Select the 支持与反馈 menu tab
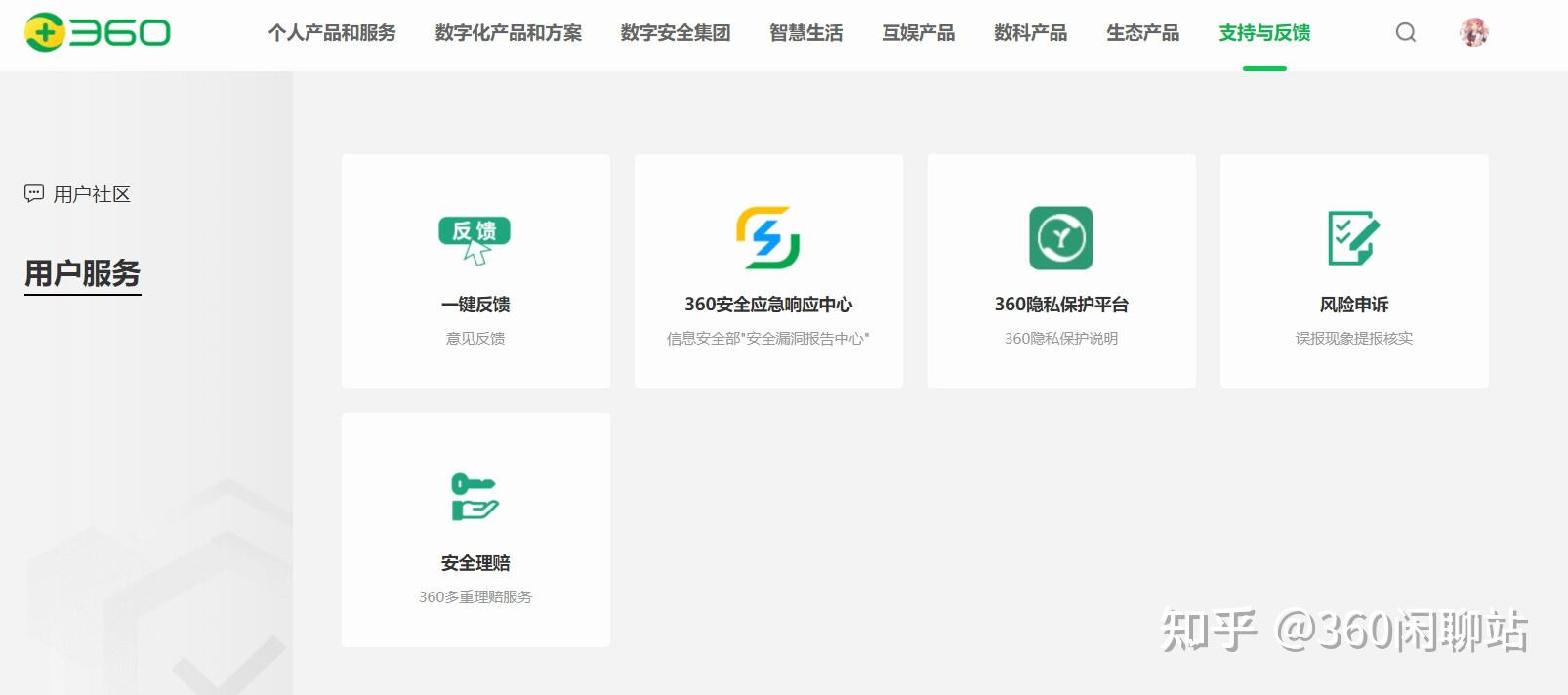This screenshot has height=695, width=1568. click(1264, 33)
